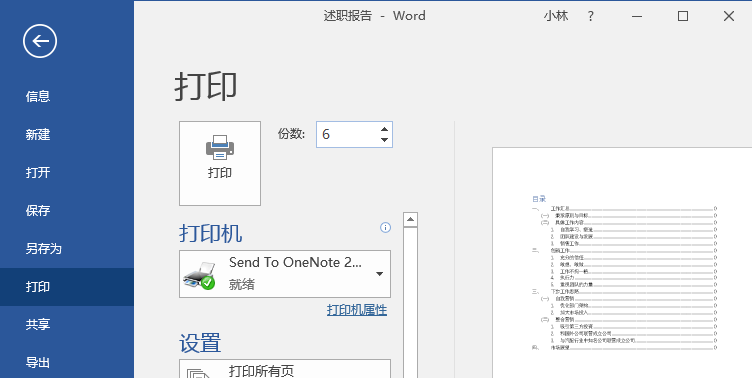Click the settings panel scrollbar track

(411, 302)
